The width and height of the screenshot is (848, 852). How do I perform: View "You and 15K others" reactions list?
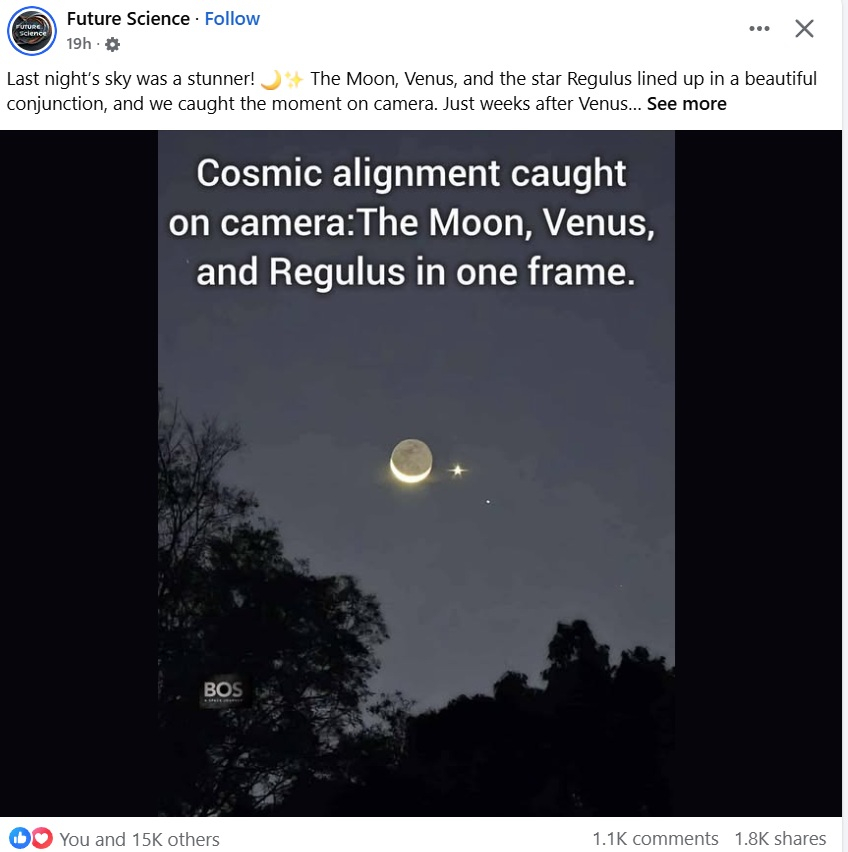click(x=139, y=839)
